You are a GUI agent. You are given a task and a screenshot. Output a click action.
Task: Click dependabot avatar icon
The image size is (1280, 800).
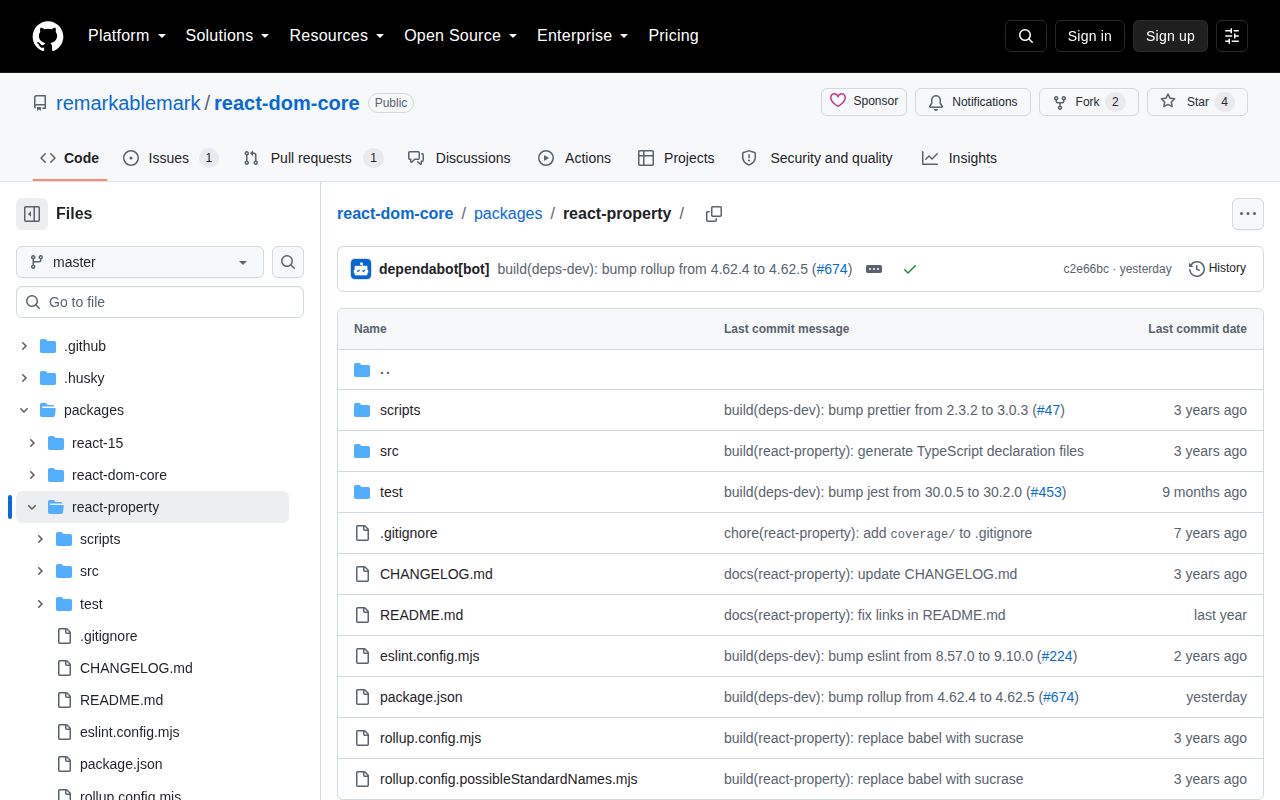[x=361, y=269]
